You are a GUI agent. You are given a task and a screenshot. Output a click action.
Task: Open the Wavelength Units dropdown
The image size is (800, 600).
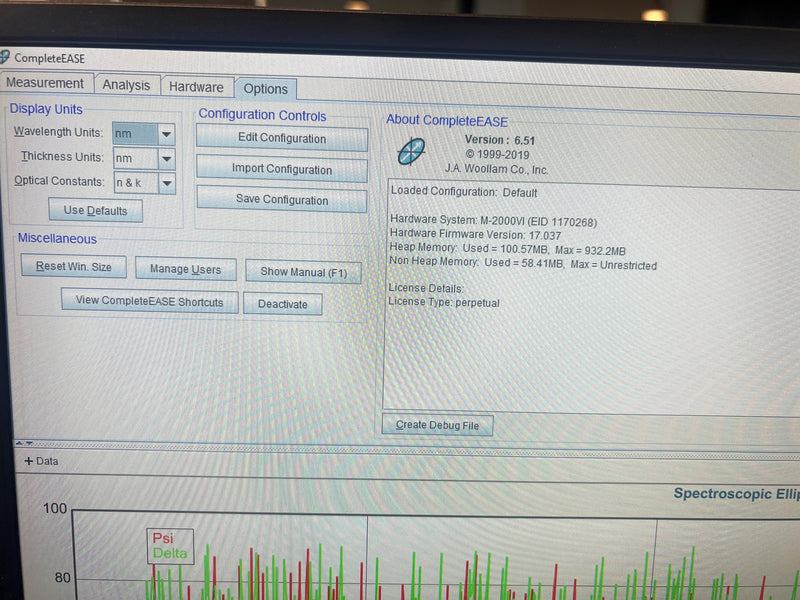coord(166,134)
